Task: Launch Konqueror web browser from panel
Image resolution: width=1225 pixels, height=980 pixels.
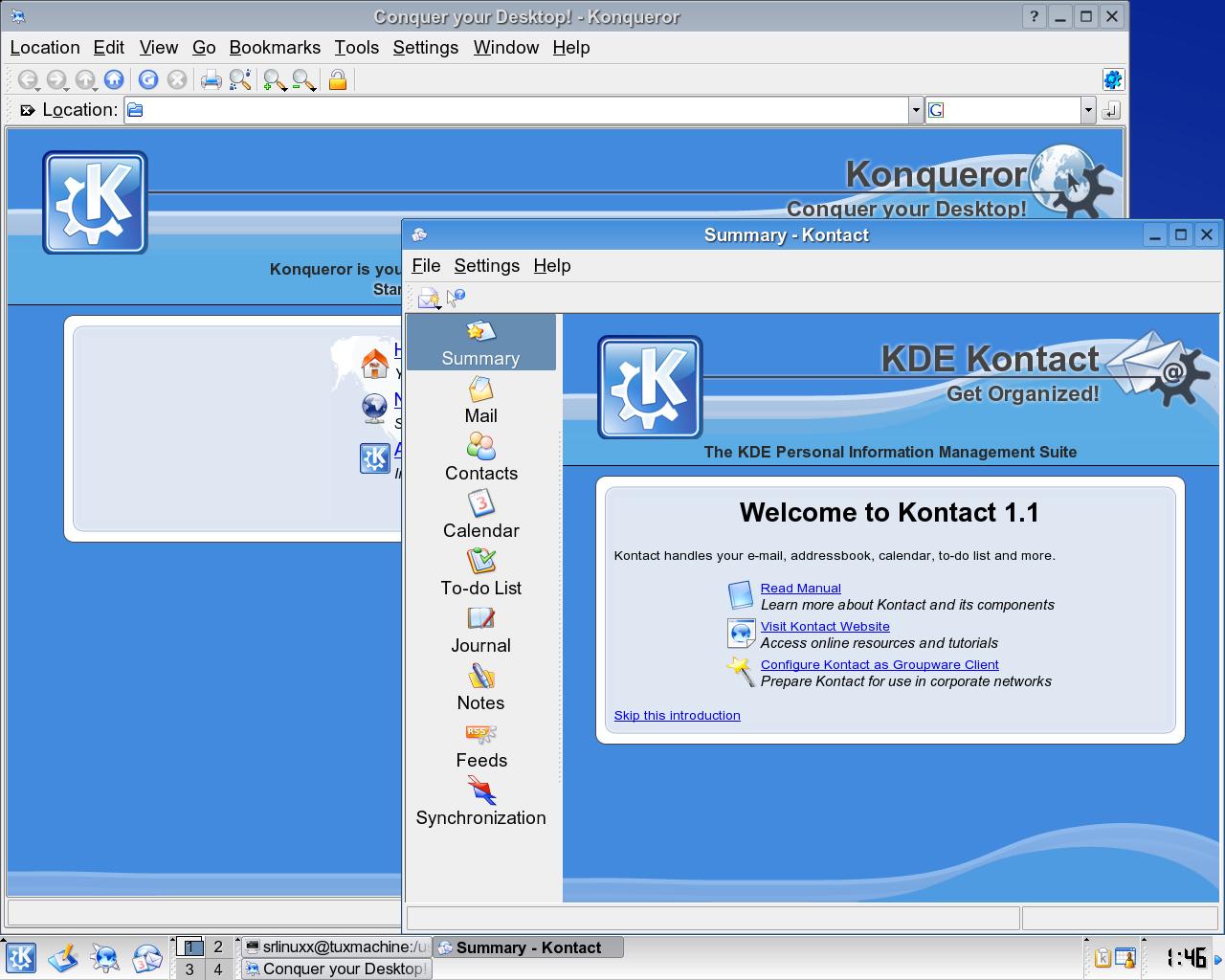Action: (105, 958)
